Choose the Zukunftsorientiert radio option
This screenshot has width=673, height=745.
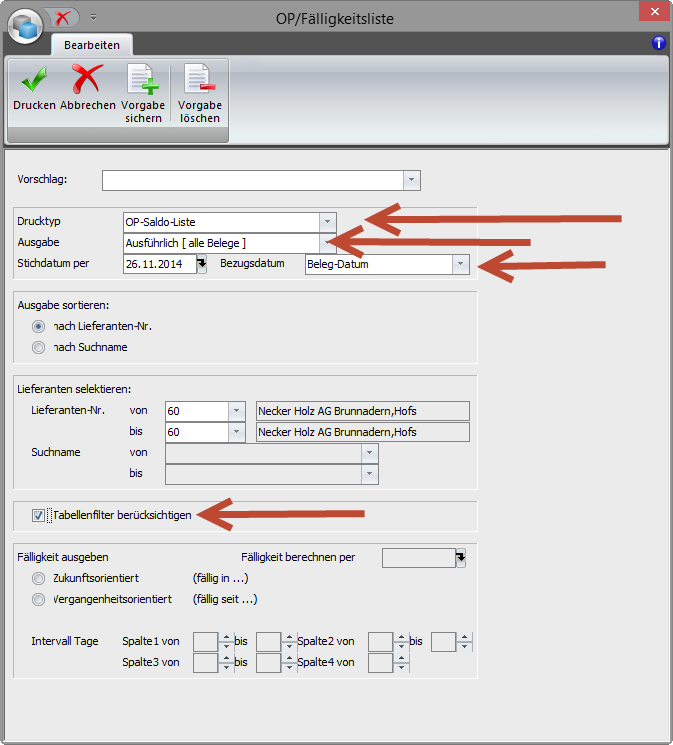[x=39, y=578]
